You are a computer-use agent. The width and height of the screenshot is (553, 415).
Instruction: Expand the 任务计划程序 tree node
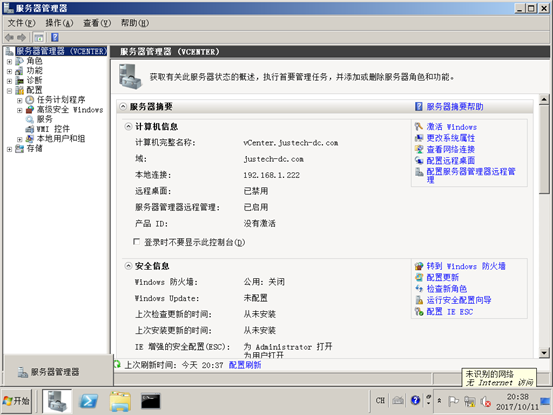tap(20, 100)
